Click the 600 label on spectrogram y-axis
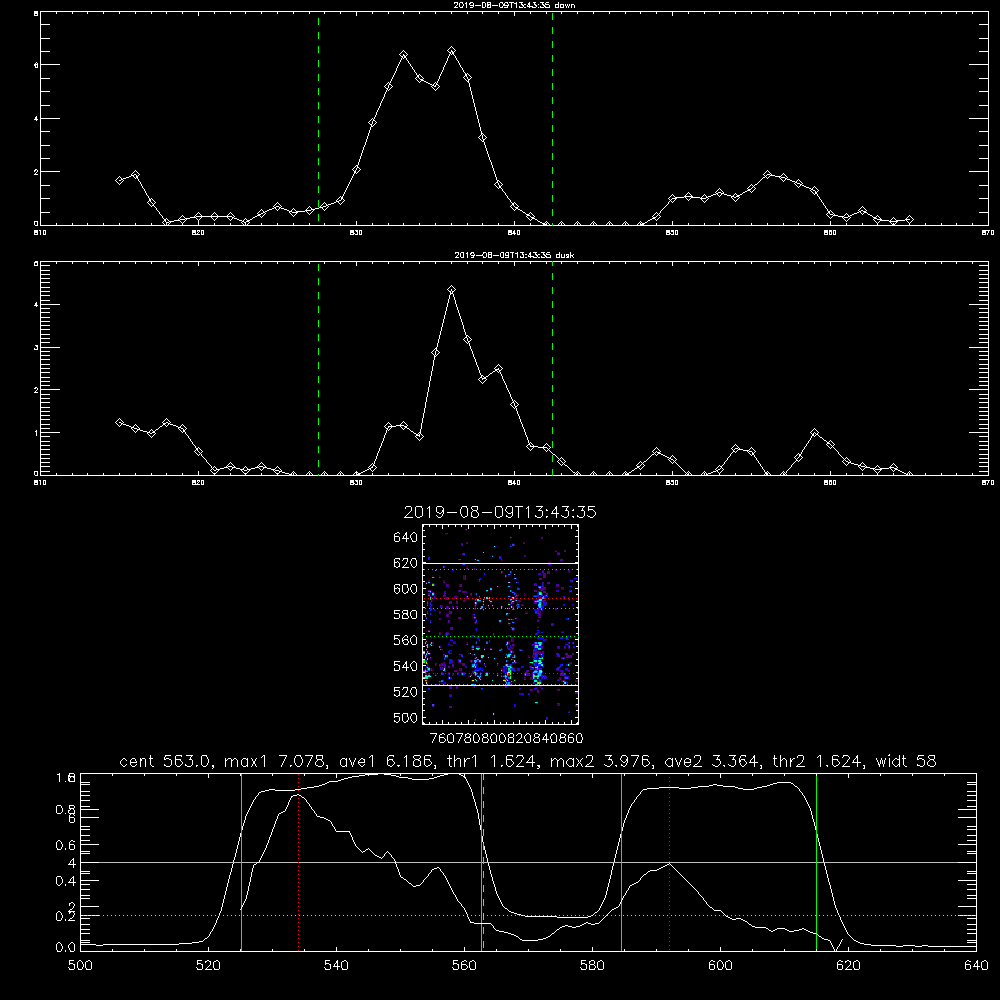The image size is (1000, 1000). (406, 589)
